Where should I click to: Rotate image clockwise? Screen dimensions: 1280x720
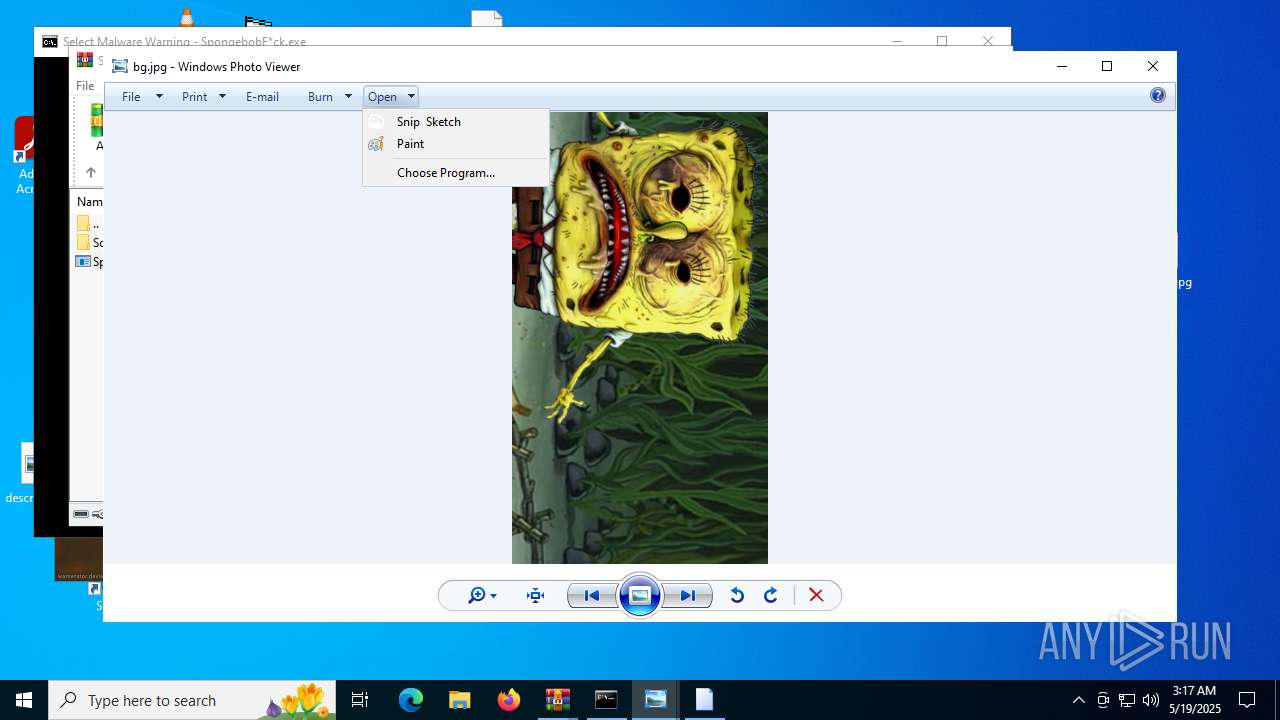pos(771,596)
